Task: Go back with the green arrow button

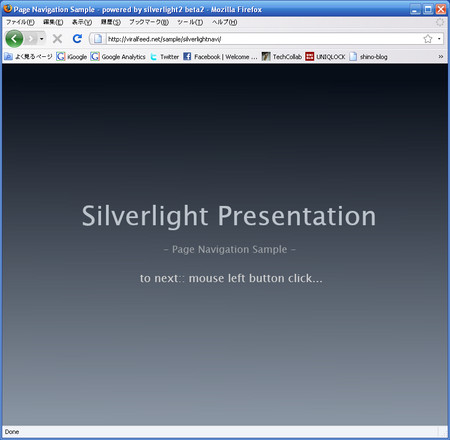Action: click(14, 39)
